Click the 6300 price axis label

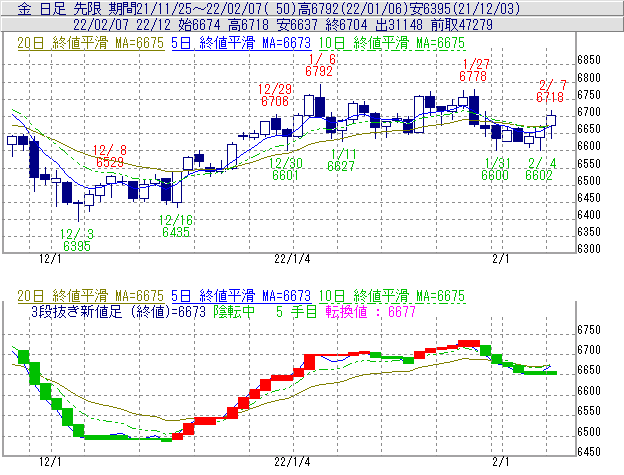[589, 249]
